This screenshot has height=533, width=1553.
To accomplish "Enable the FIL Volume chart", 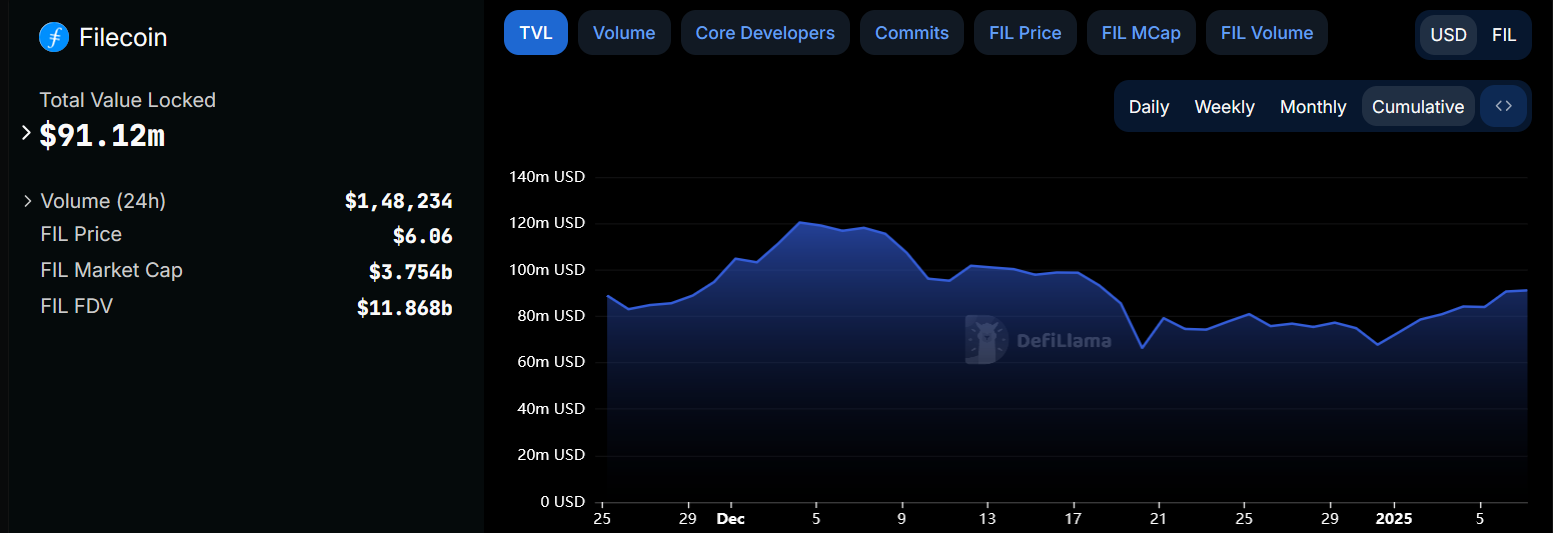I will [x=1267, y=33].
